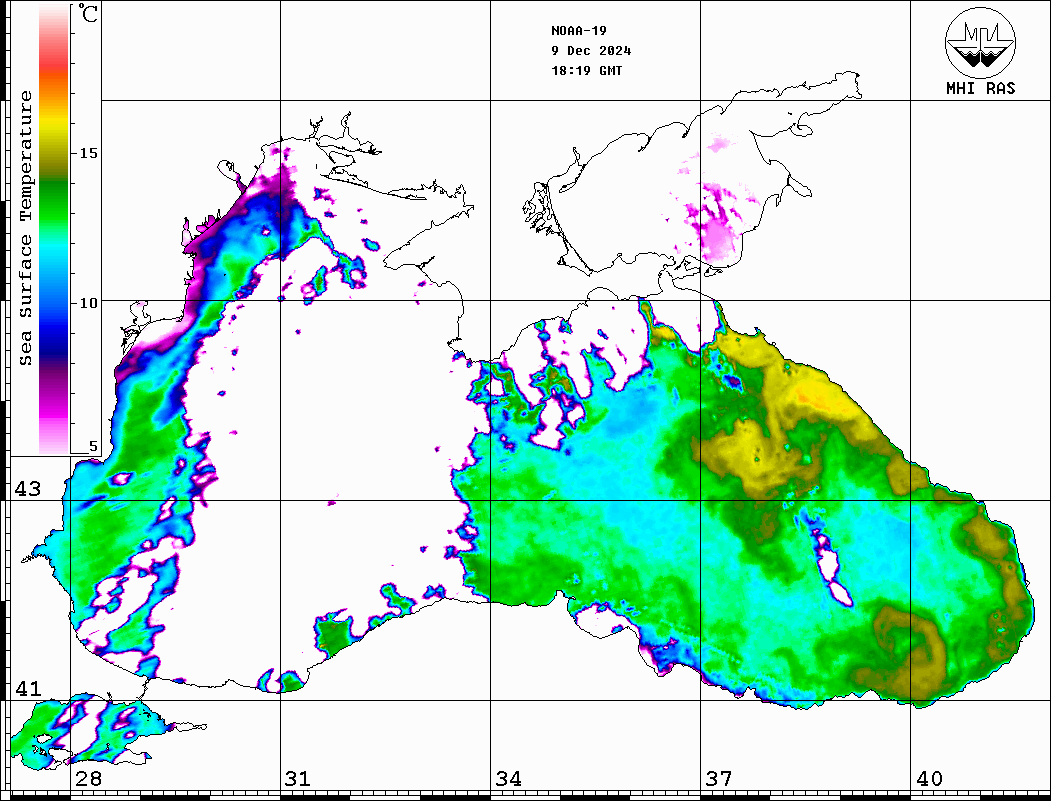The height and width of the screenshot is (801, 1051).
Task: Click longitude label 28
Action: tap(88, 778)
